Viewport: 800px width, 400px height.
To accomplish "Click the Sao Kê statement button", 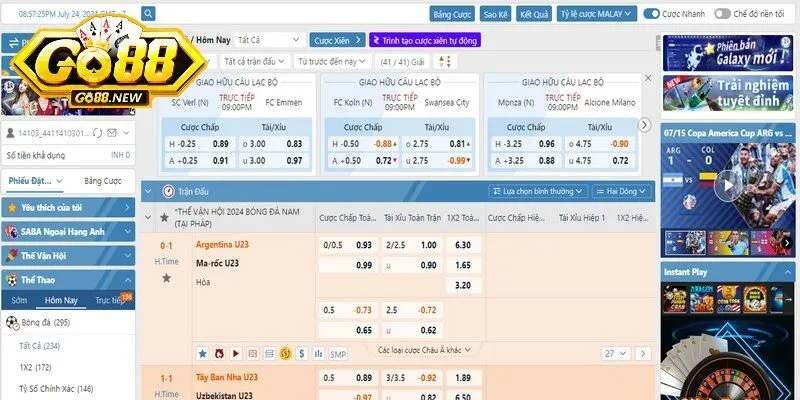I will pyautogui.click(x=495, y=15).
